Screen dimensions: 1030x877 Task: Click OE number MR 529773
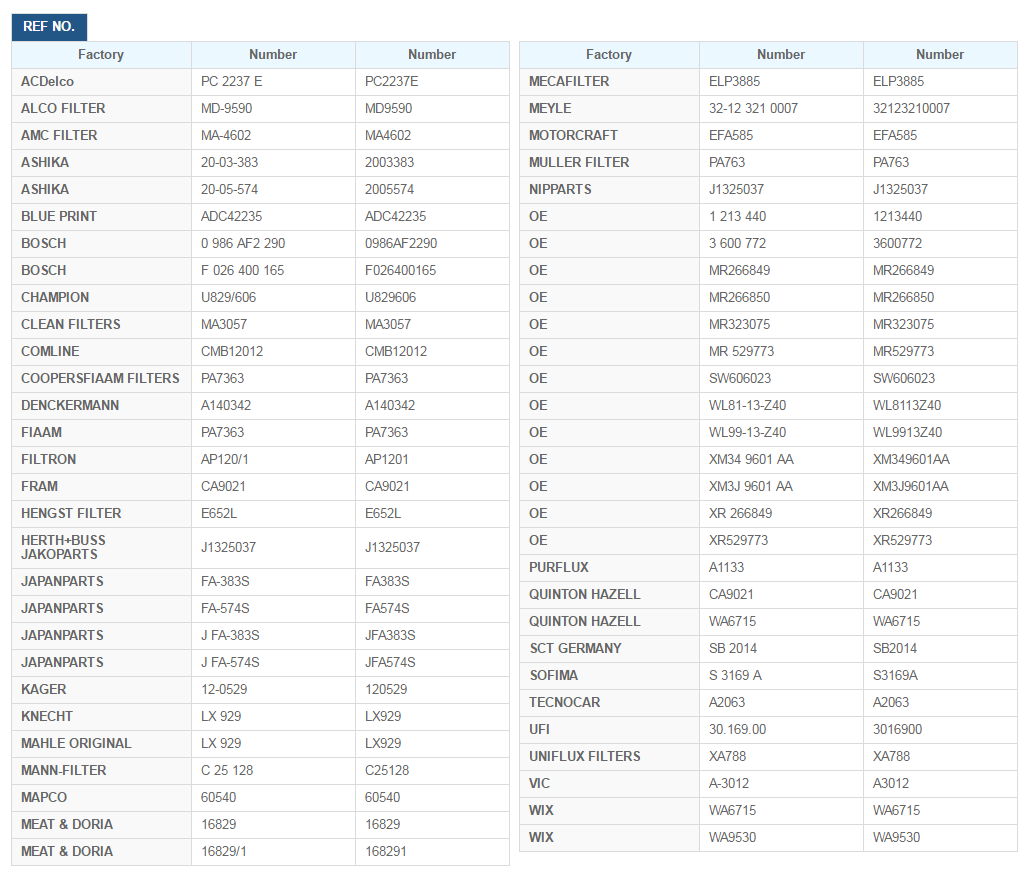(741, 351)
